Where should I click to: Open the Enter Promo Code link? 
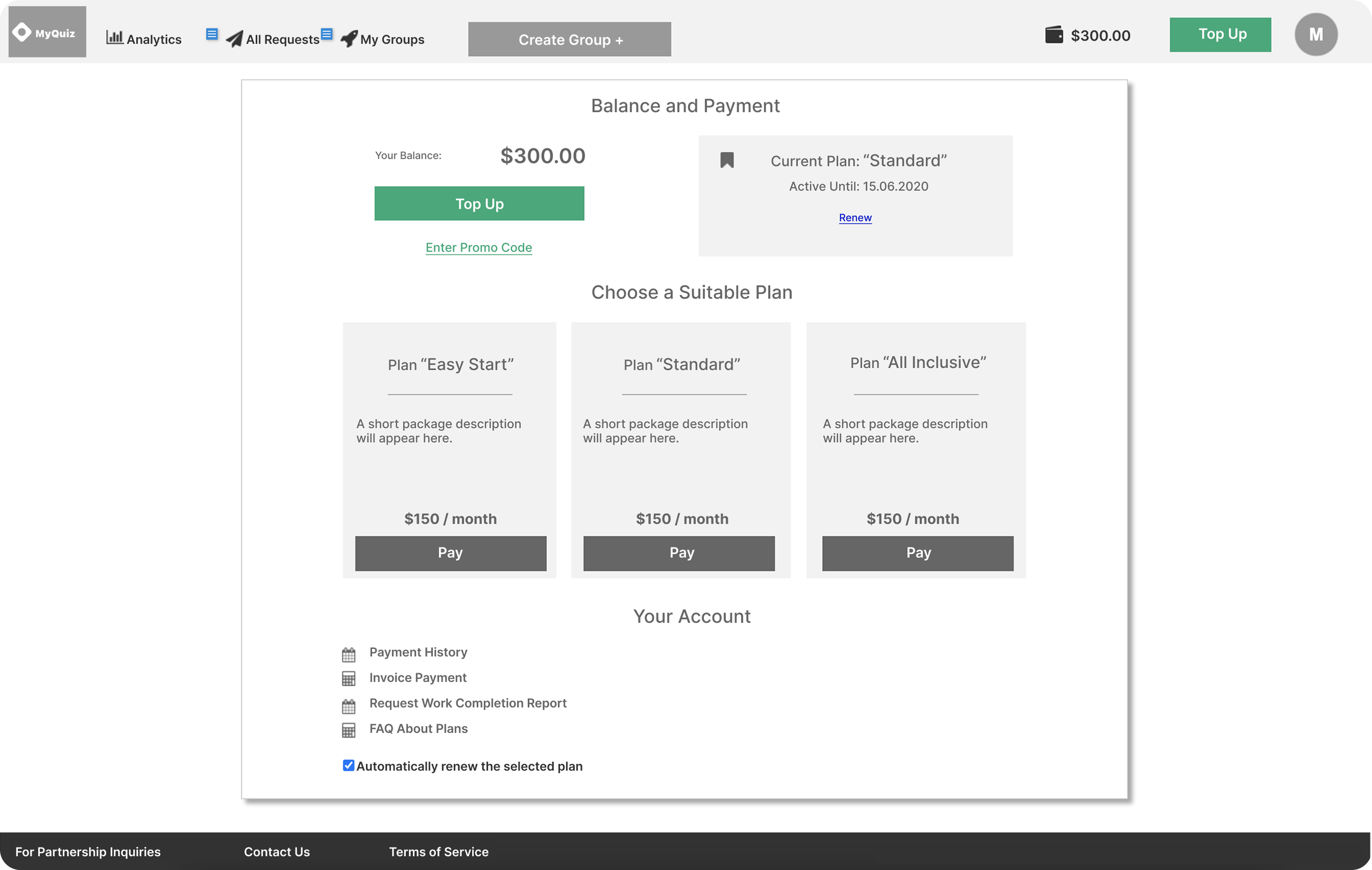click(x=479, y=247)
